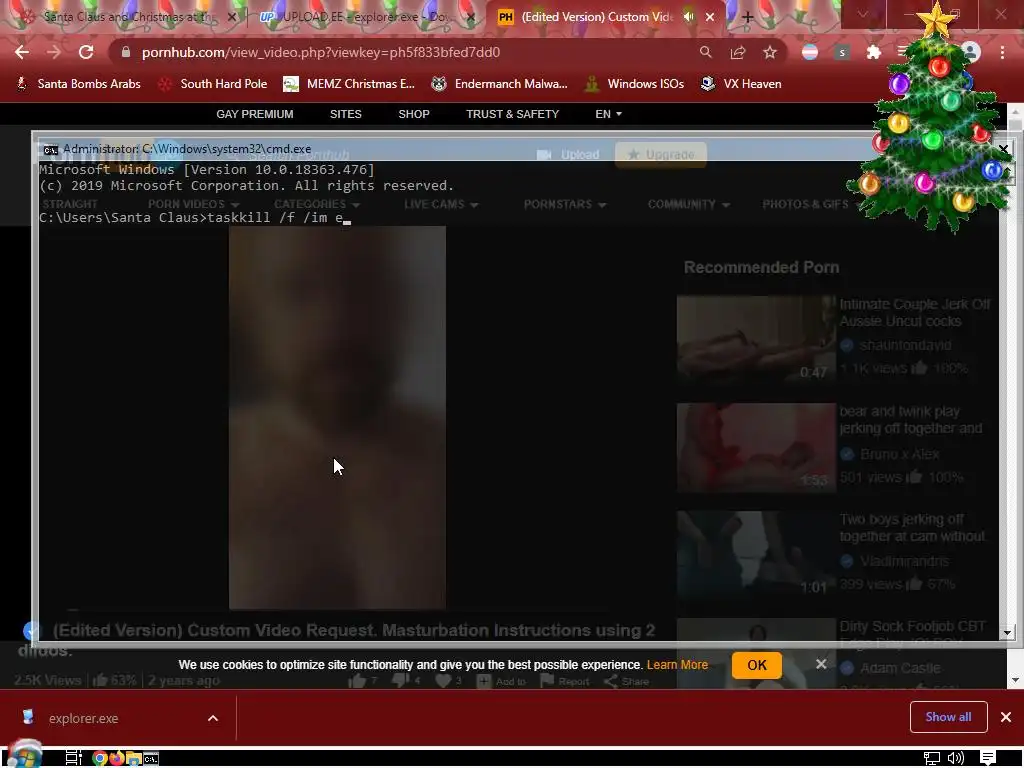Click the Chrome taskbar icon
The image size is (1024, 768).
[x=100, y=758]
